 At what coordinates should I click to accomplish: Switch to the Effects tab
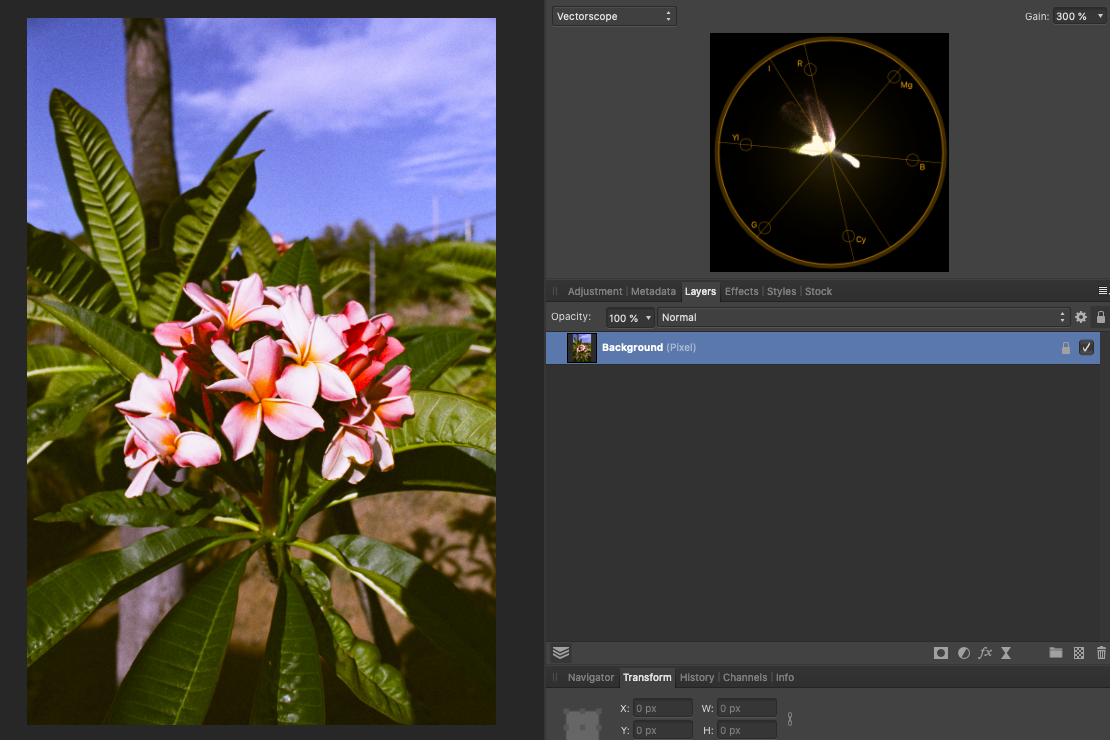(x=741, y=291)
